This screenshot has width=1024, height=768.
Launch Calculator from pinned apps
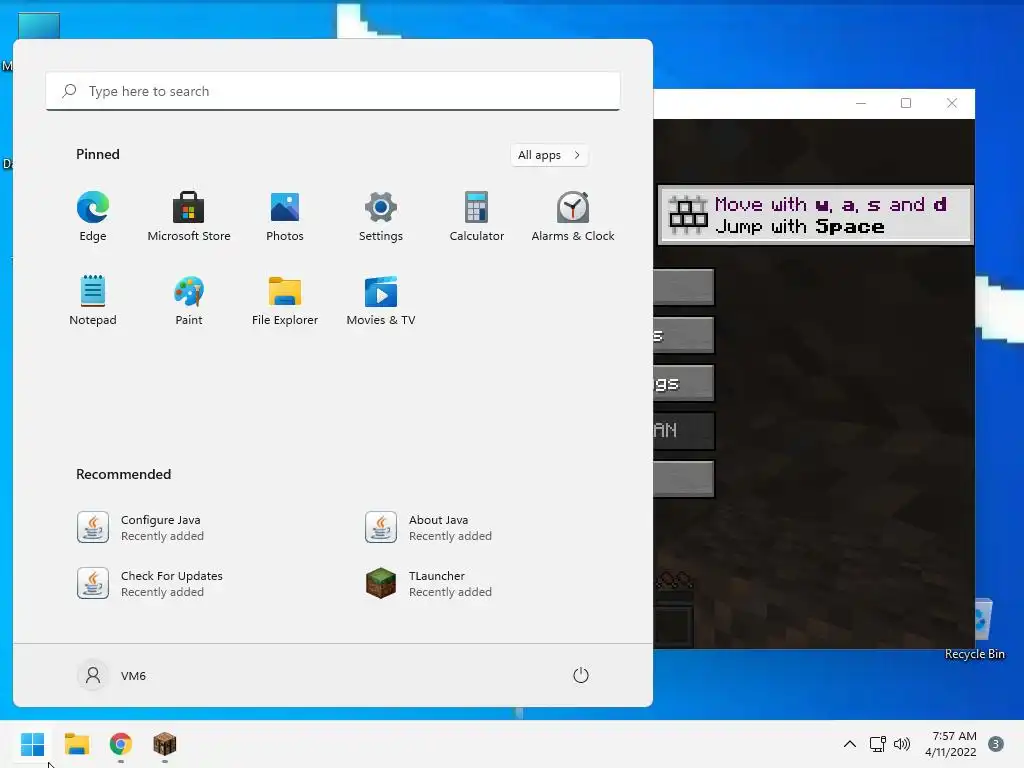coord(477,216)
